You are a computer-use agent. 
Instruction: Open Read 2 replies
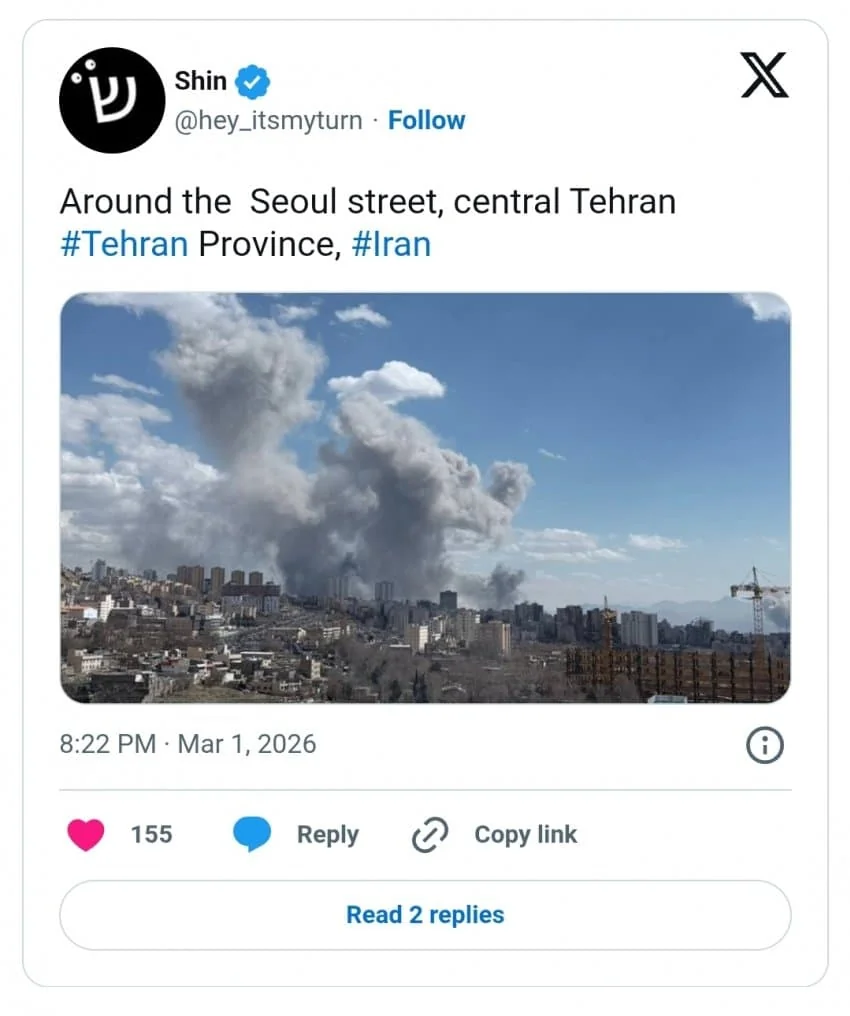[x=425, y=915]
